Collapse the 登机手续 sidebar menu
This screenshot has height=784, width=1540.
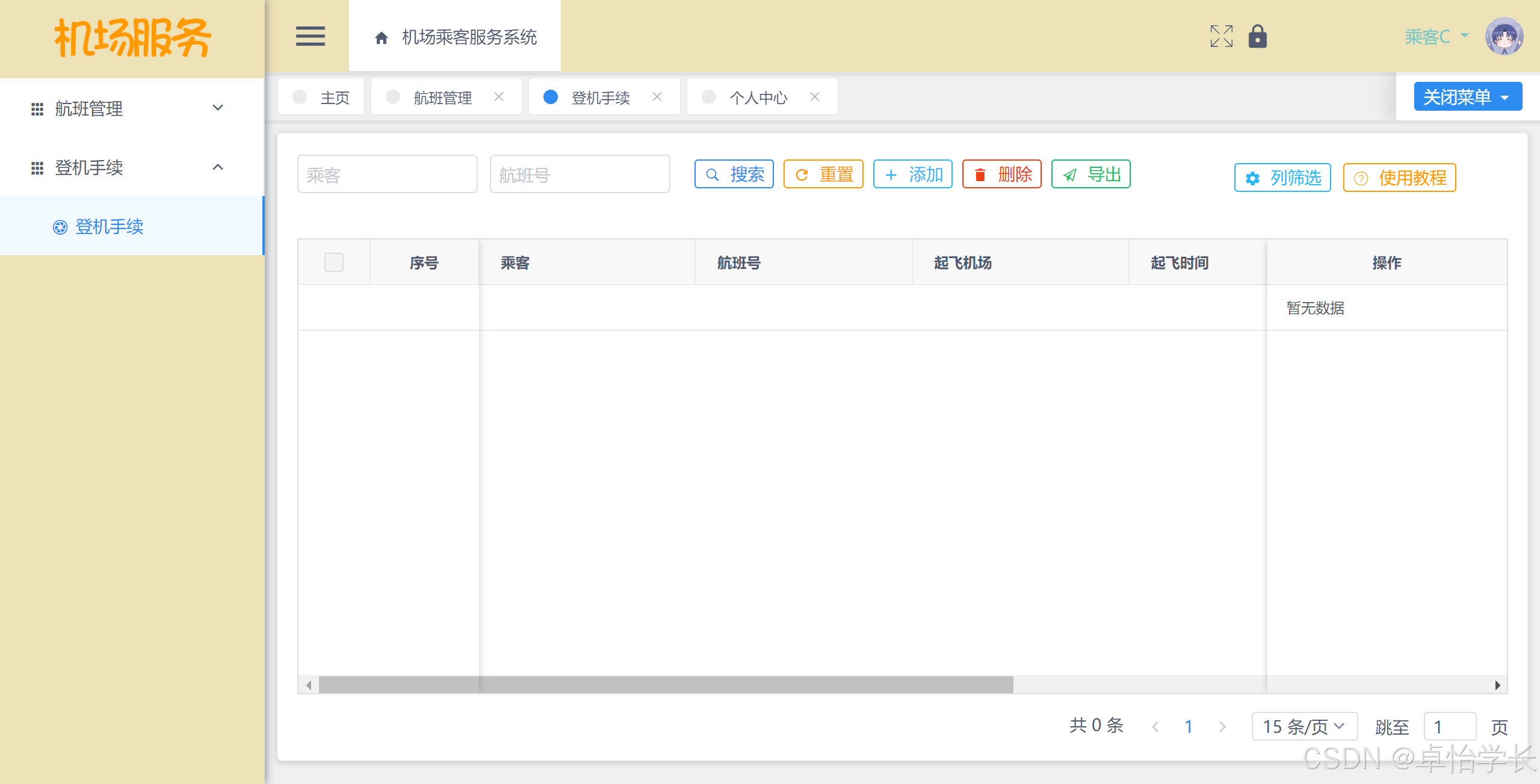(x=132, y=167)
